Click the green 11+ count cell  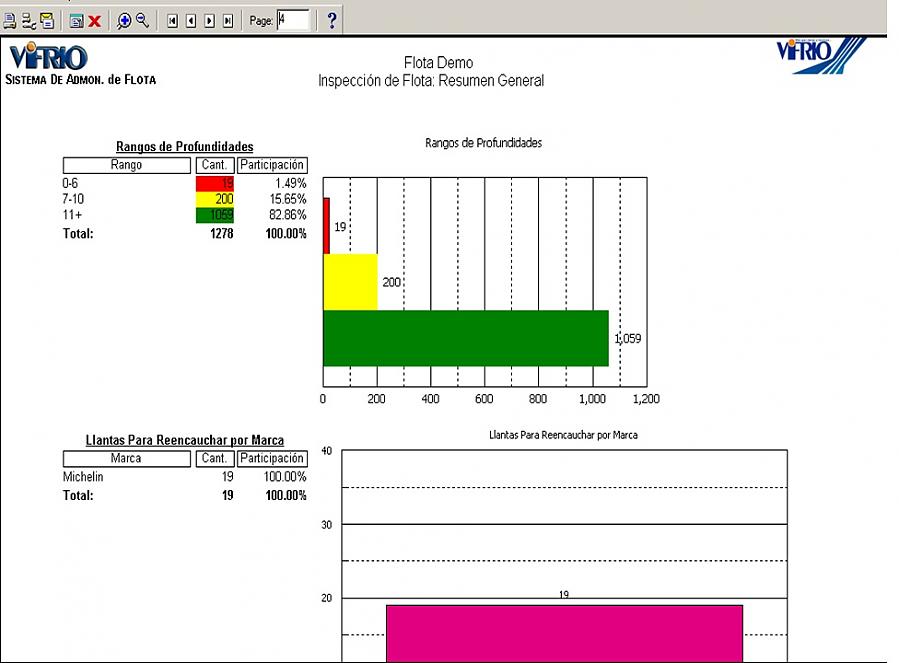coord(215,215)
